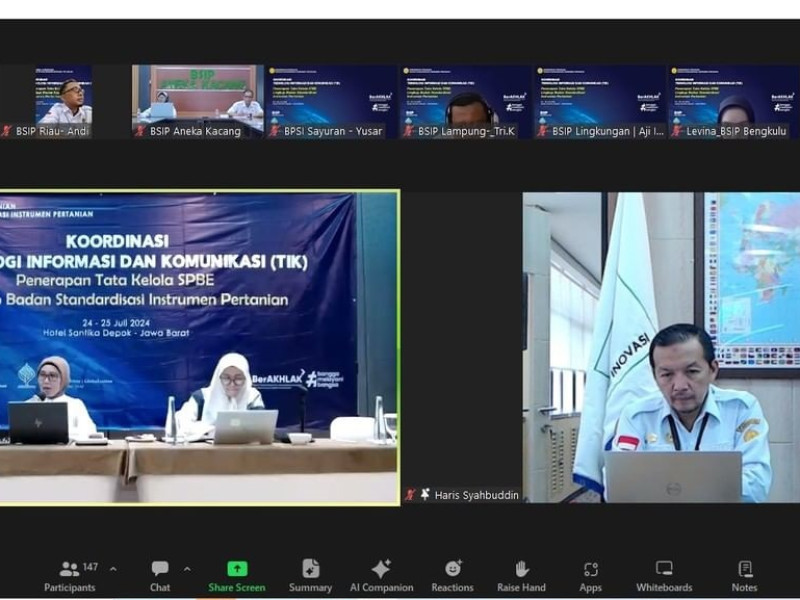Select Levina_BSIP Bengkulu video thumbnail
This screenshot has width=800, height=600.
tap(733, 100)
